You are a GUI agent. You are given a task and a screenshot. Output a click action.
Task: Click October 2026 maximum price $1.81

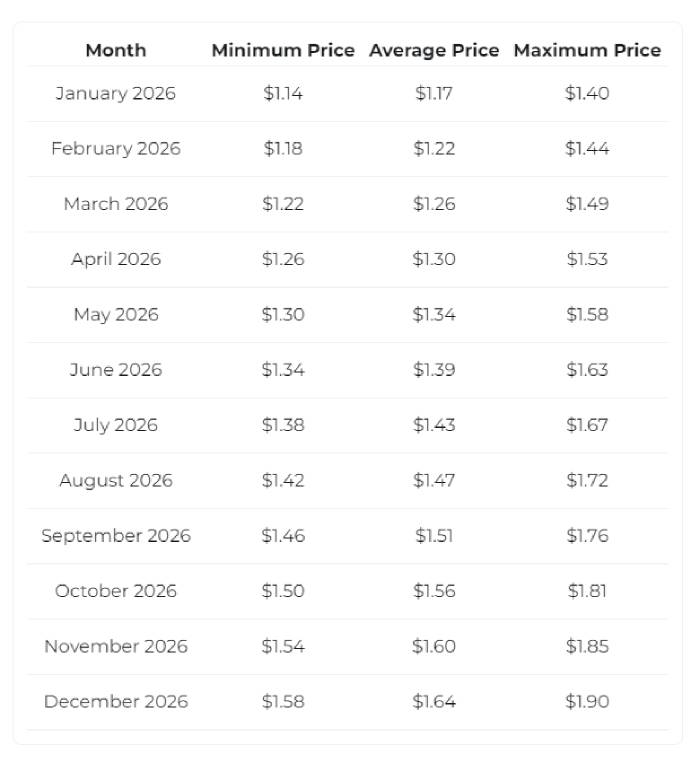click(x=587, y=591)
